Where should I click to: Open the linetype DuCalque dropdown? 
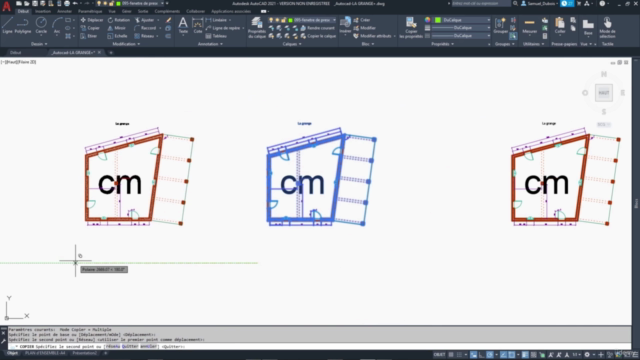pos(461,36)
